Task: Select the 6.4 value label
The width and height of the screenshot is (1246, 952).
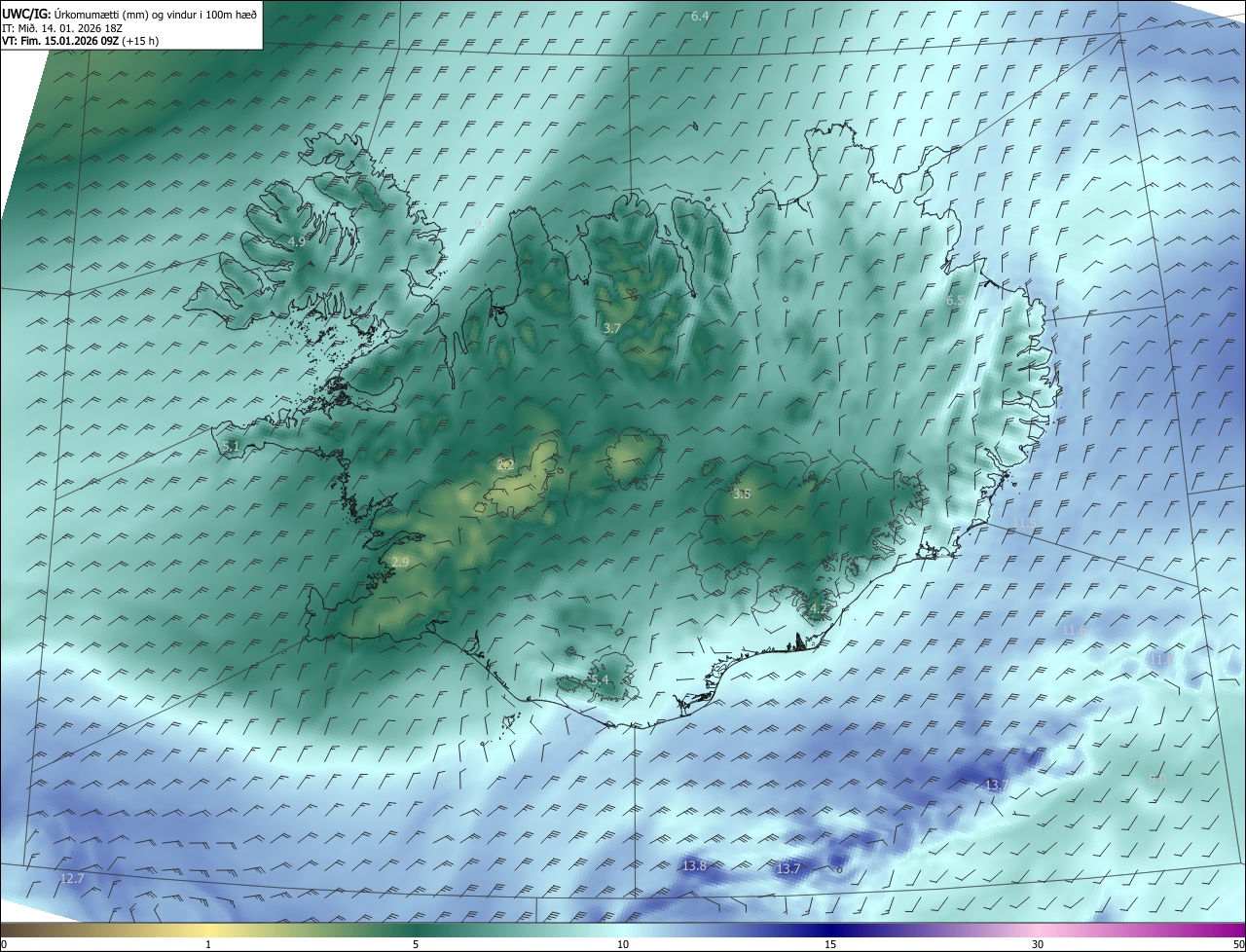Action: 700,17
